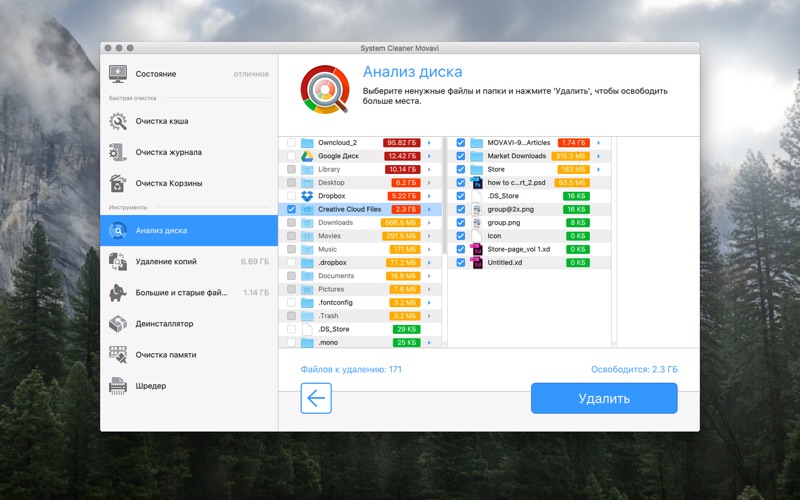The height and width of the screenshot is (500, 800).
Task: Click the 95.82 ГБ size badge
Action: [x=402, y=143]
